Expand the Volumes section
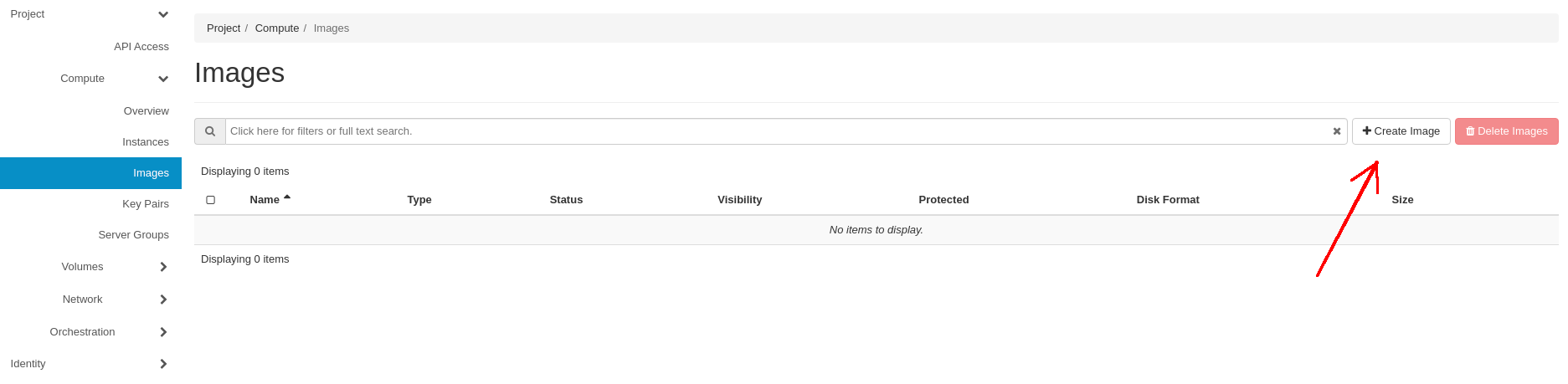The width and height of the screenshot is (1568, 384). pyautogui.click(x=163, y=267)
